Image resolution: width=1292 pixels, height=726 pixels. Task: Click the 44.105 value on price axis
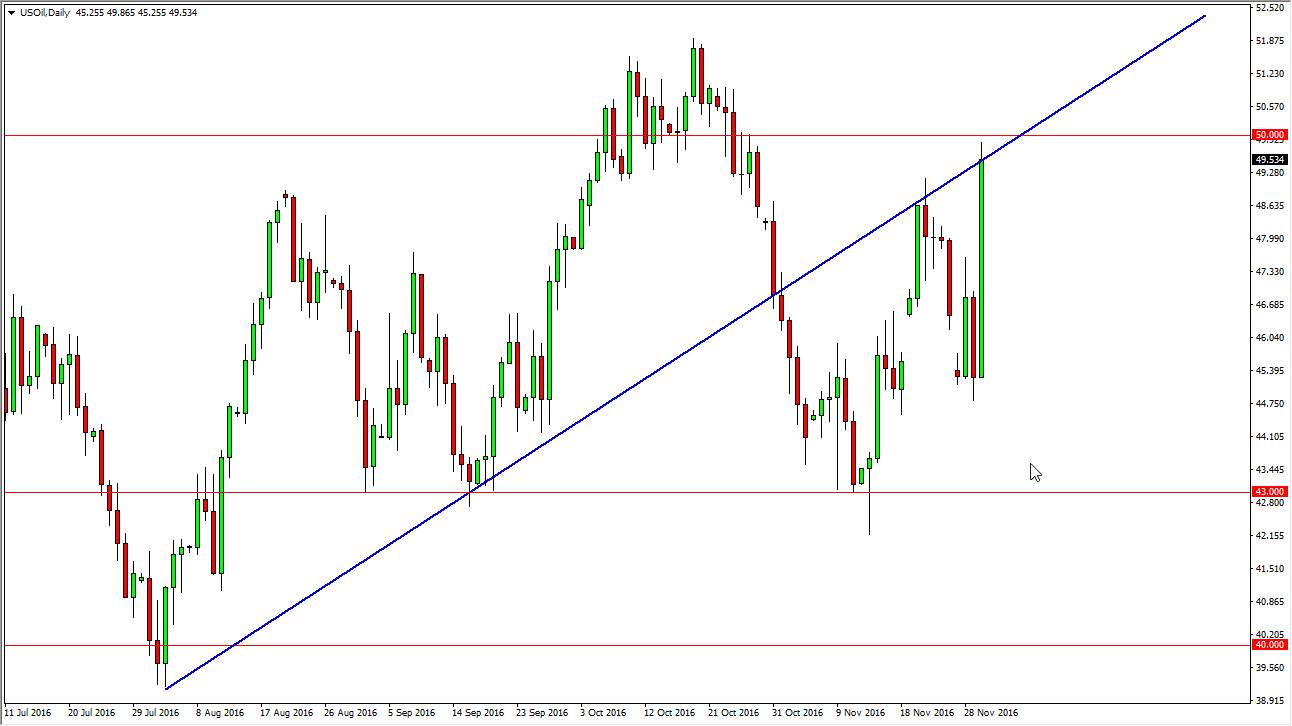tap(1269, 437)
